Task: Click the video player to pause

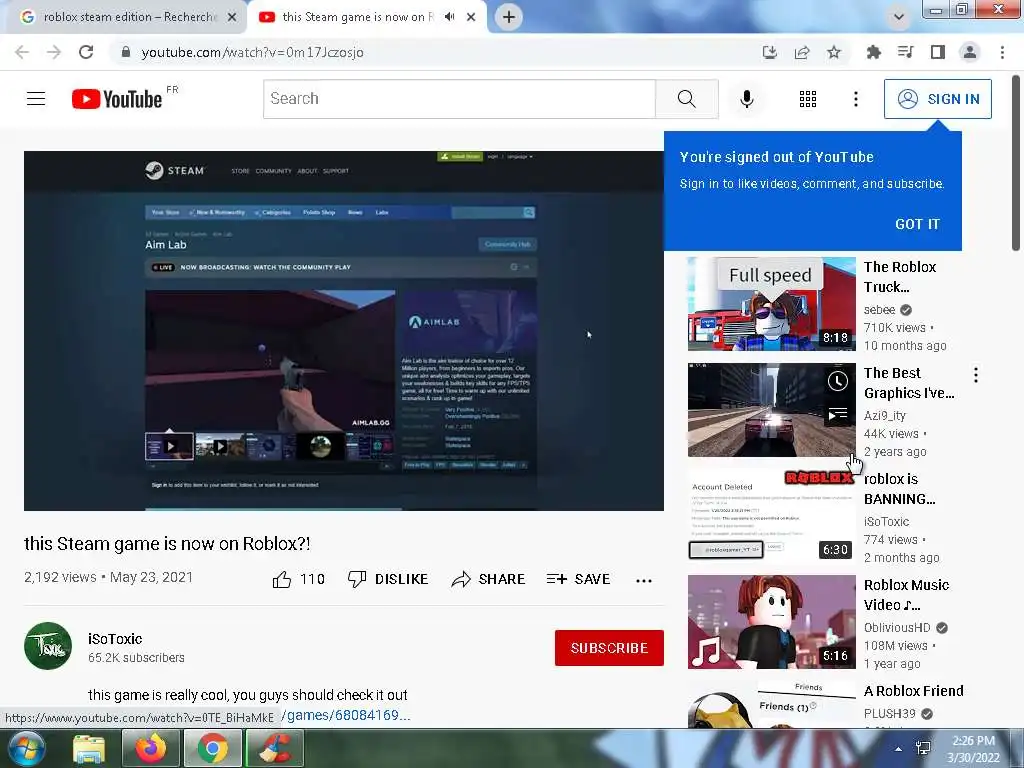Action: [344, 330]
